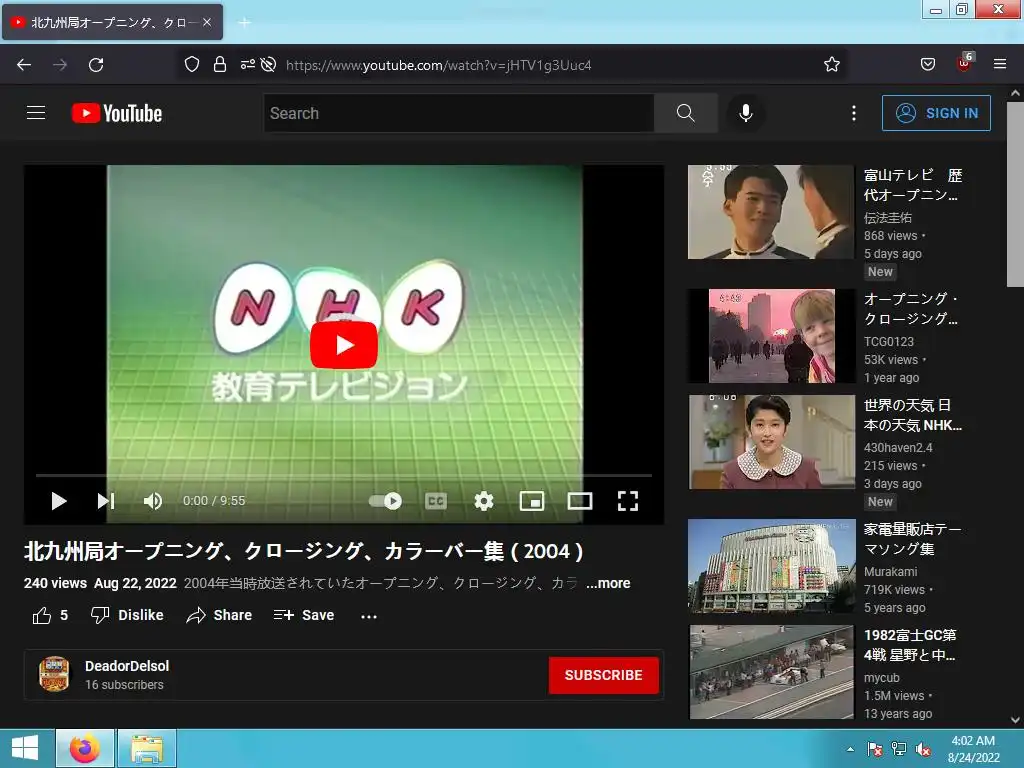
Task: Open the Murakami 家電量販店 video thumbnail
Action: (771, 566)
